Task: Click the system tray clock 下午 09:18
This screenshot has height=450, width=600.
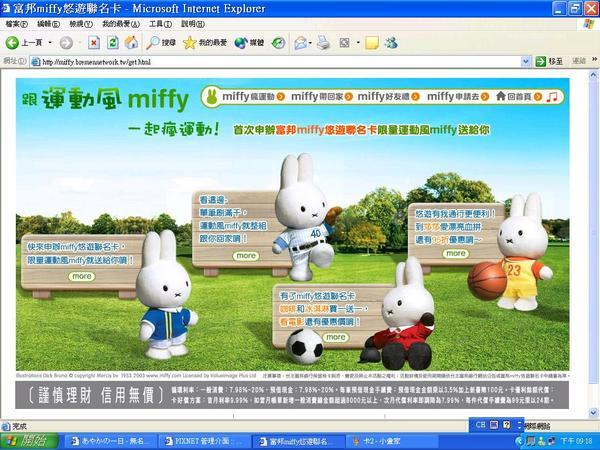Action: click(577, 442)
